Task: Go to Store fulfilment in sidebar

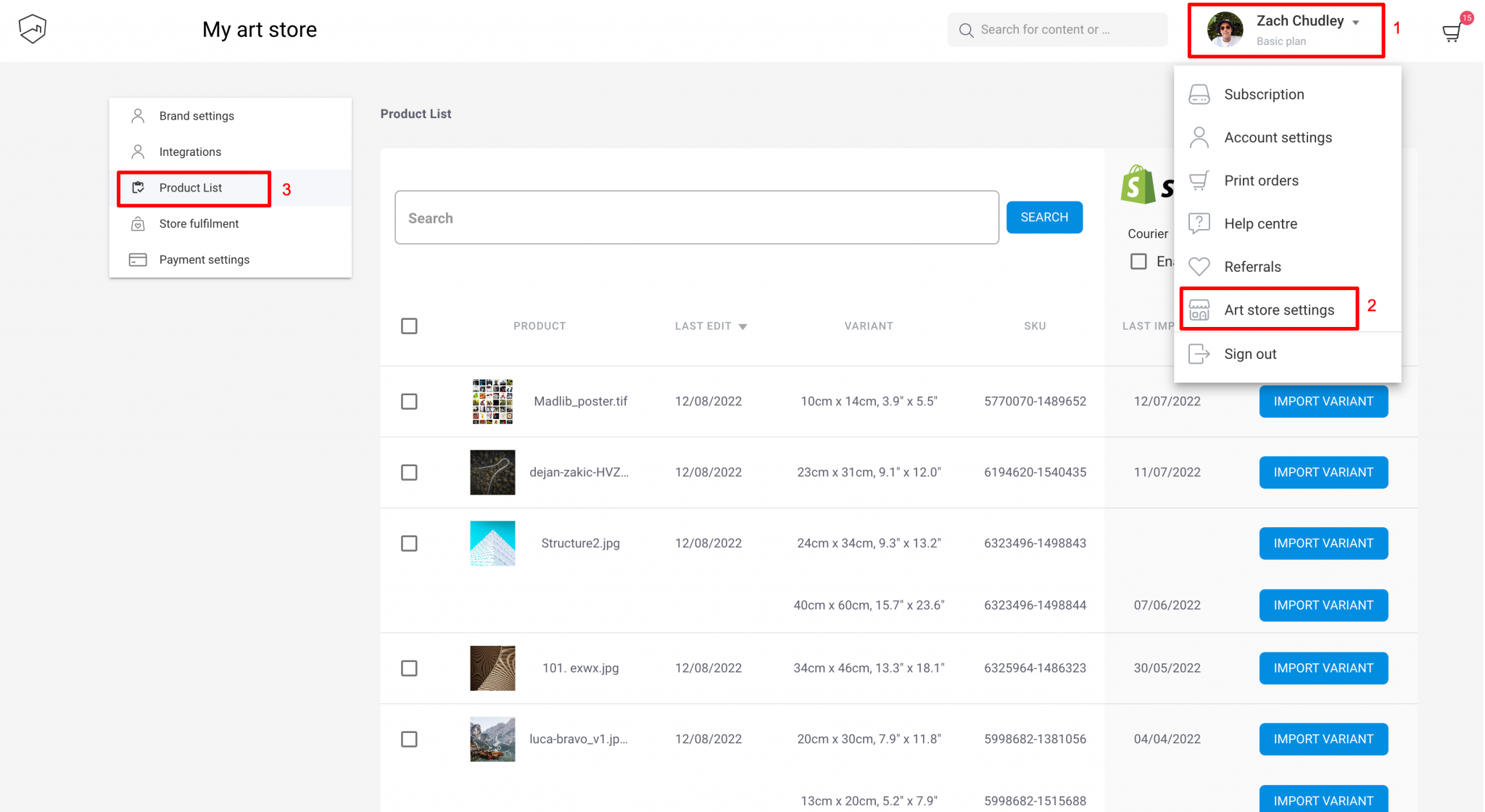Action: [x=199, y=224]
